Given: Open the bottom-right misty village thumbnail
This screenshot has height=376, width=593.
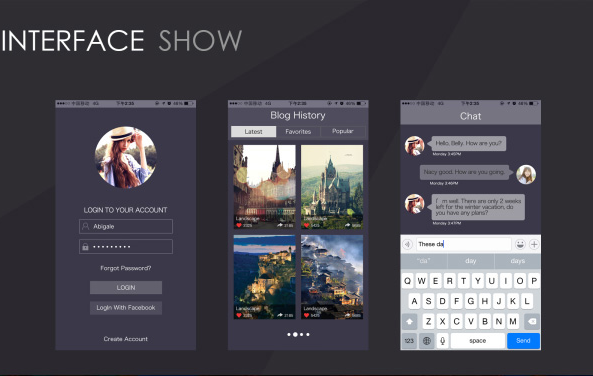Looking at the screenshot, I should click(332, 277).
